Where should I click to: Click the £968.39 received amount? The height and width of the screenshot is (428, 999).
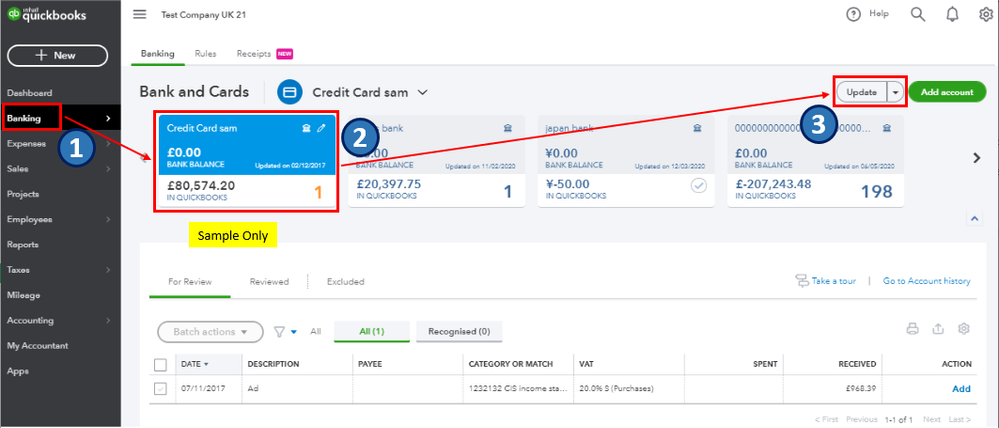[859, 389]
